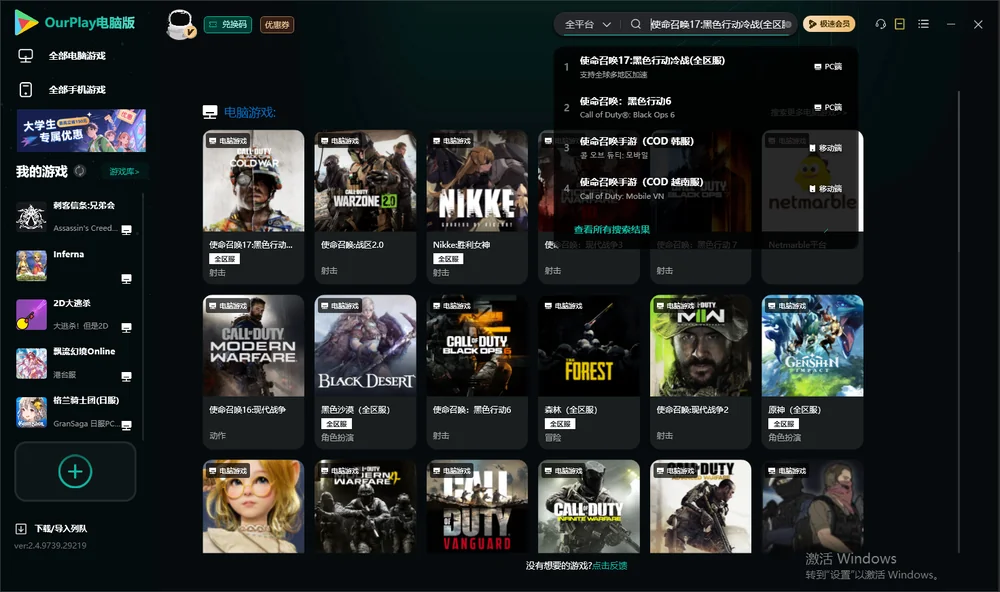Open Black Ops 6 game card in grid
The image size is (1000, 592).
(x=477, y=372)
